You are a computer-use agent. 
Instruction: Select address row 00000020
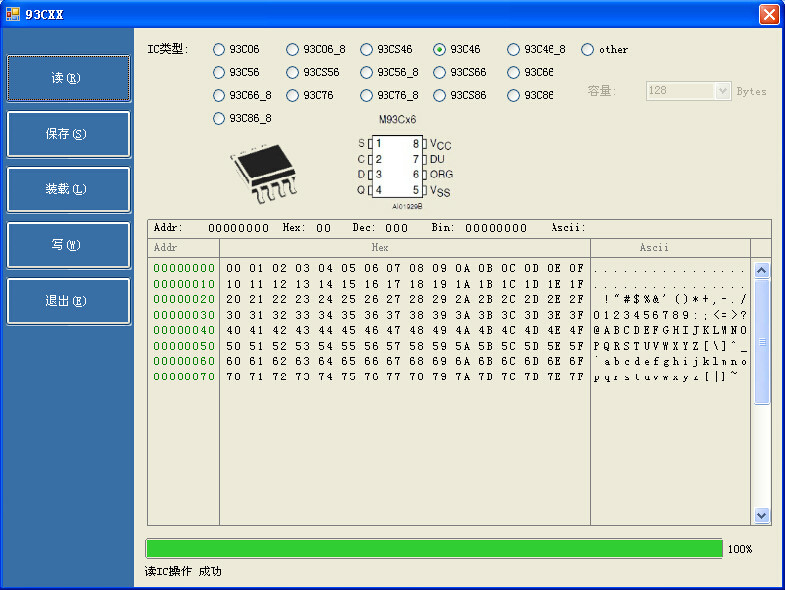(184, 300)
